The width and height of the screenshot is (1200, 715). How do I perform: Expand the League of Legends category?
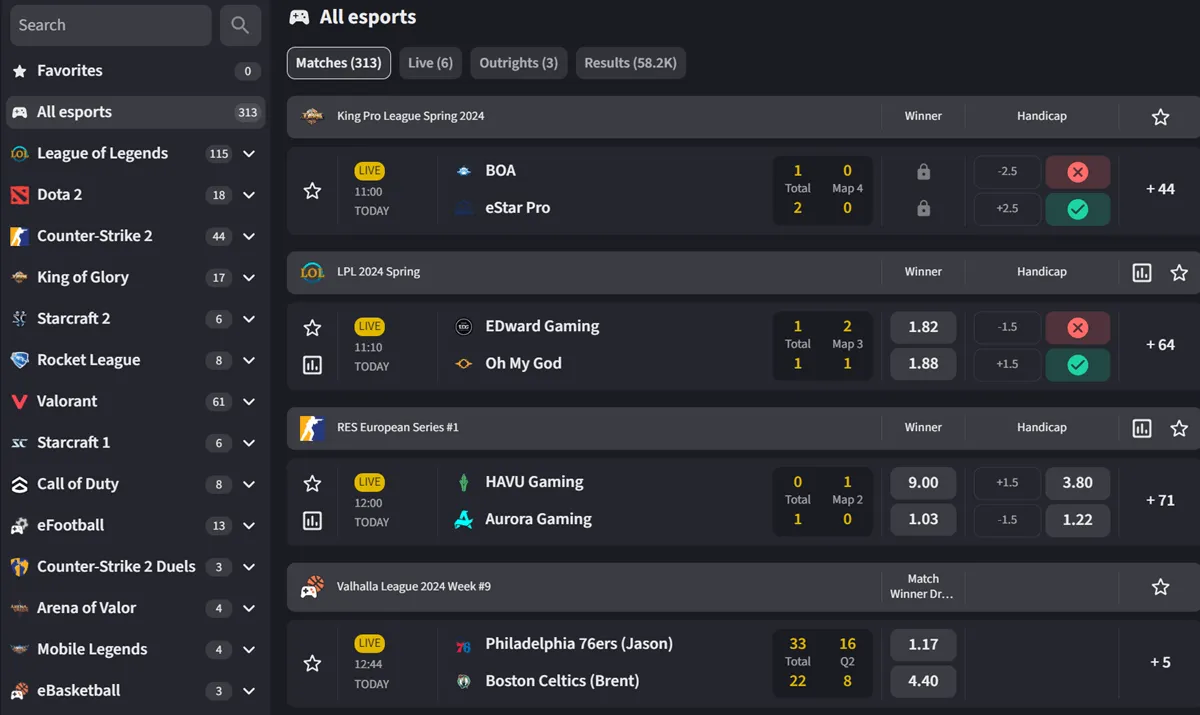[x=249, y=153]
